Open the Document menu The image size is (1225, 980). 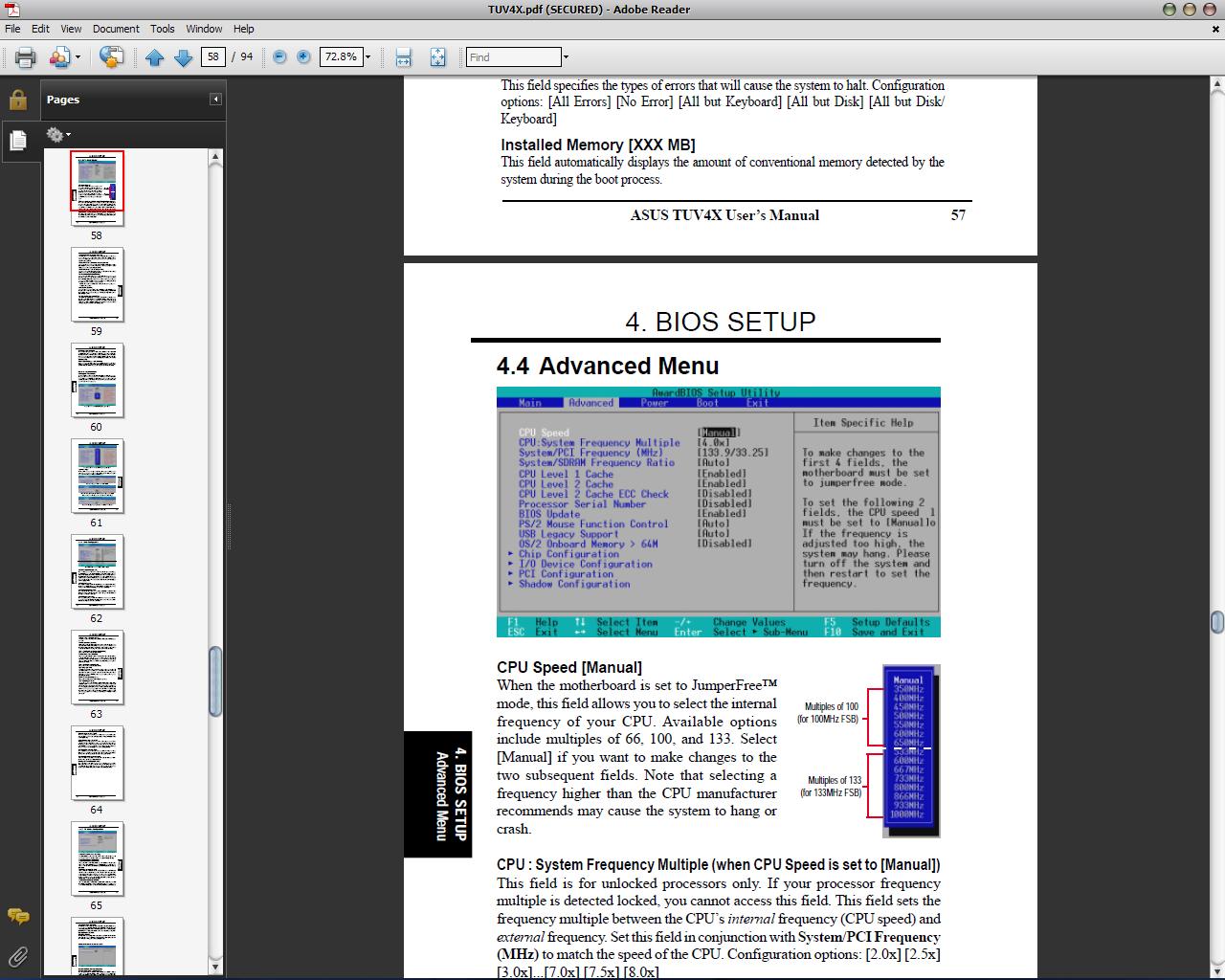point(116,29)
